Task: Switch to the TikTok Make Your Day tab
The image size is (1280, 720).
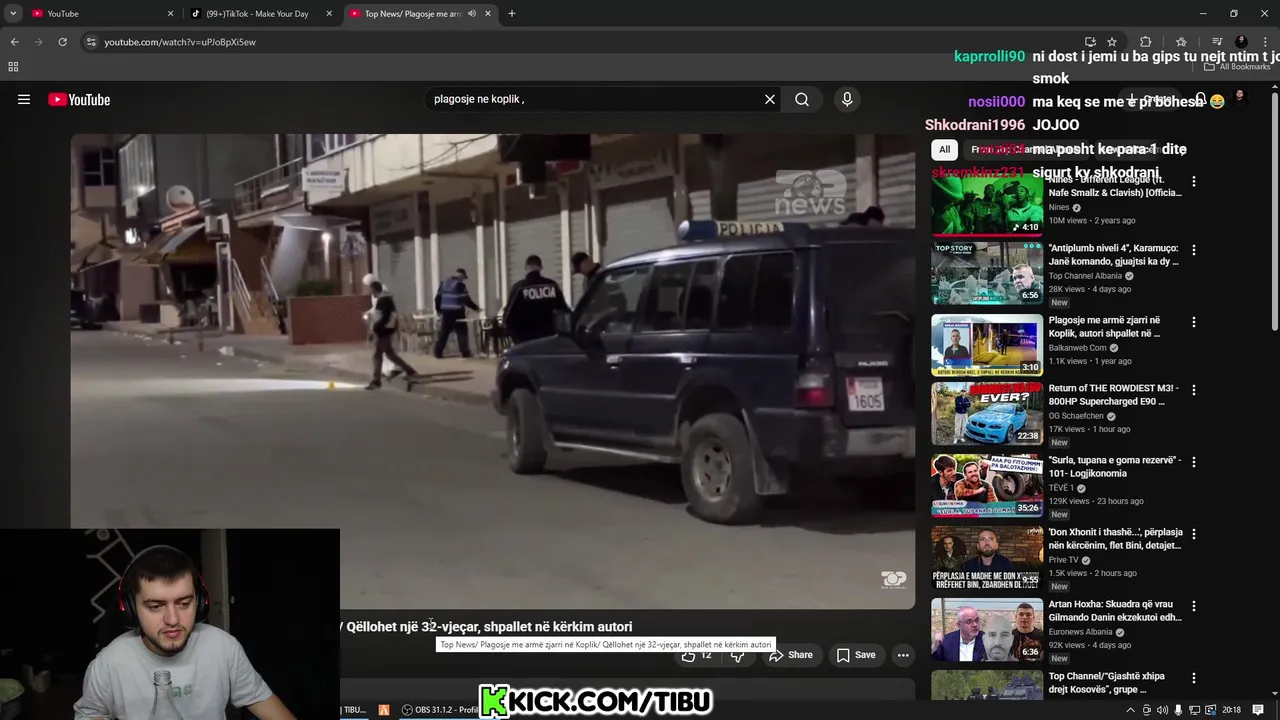Action: [262, 13]
